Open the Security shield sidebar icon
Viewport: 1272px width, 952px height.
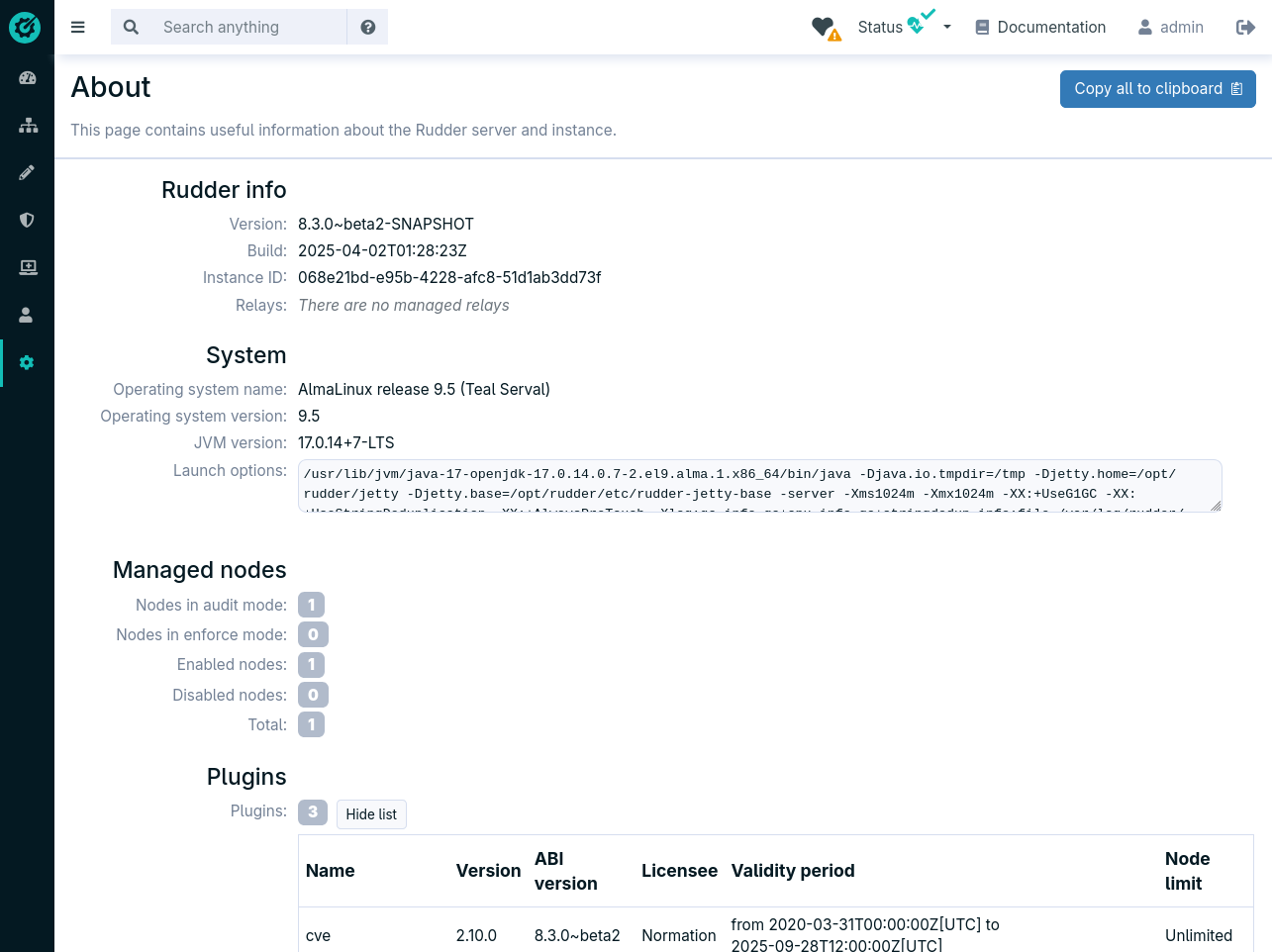[x=27, y=220]
